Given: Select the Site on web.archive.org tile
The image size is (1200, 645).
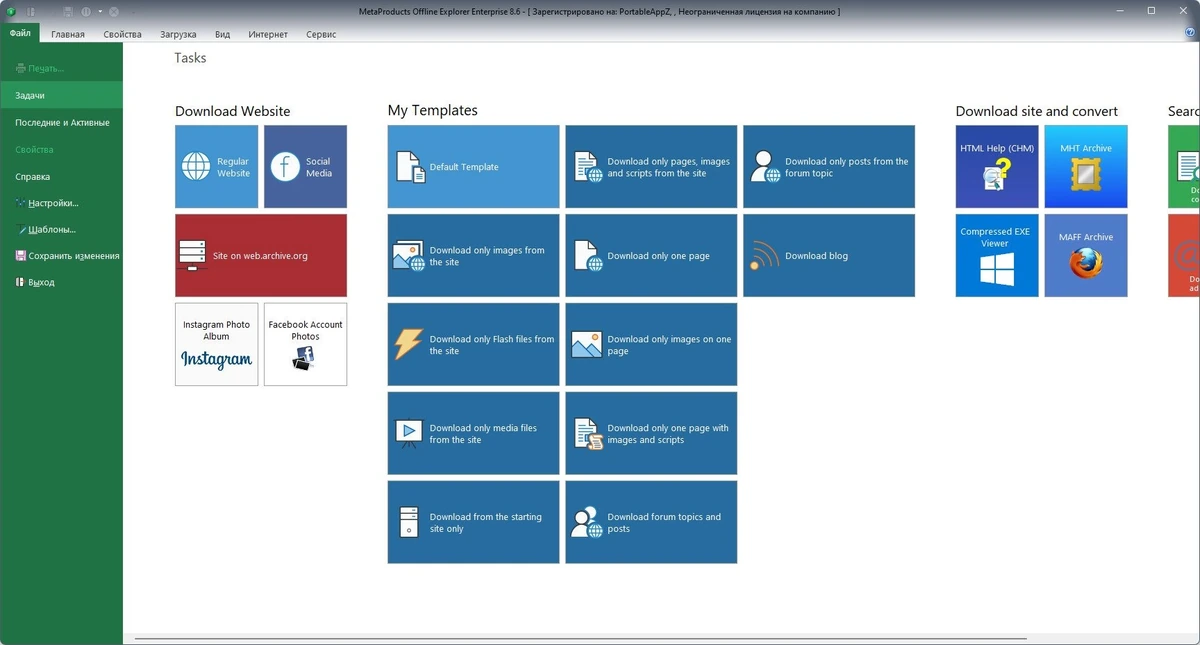Looking at the screenshot, I should point(261,255).
